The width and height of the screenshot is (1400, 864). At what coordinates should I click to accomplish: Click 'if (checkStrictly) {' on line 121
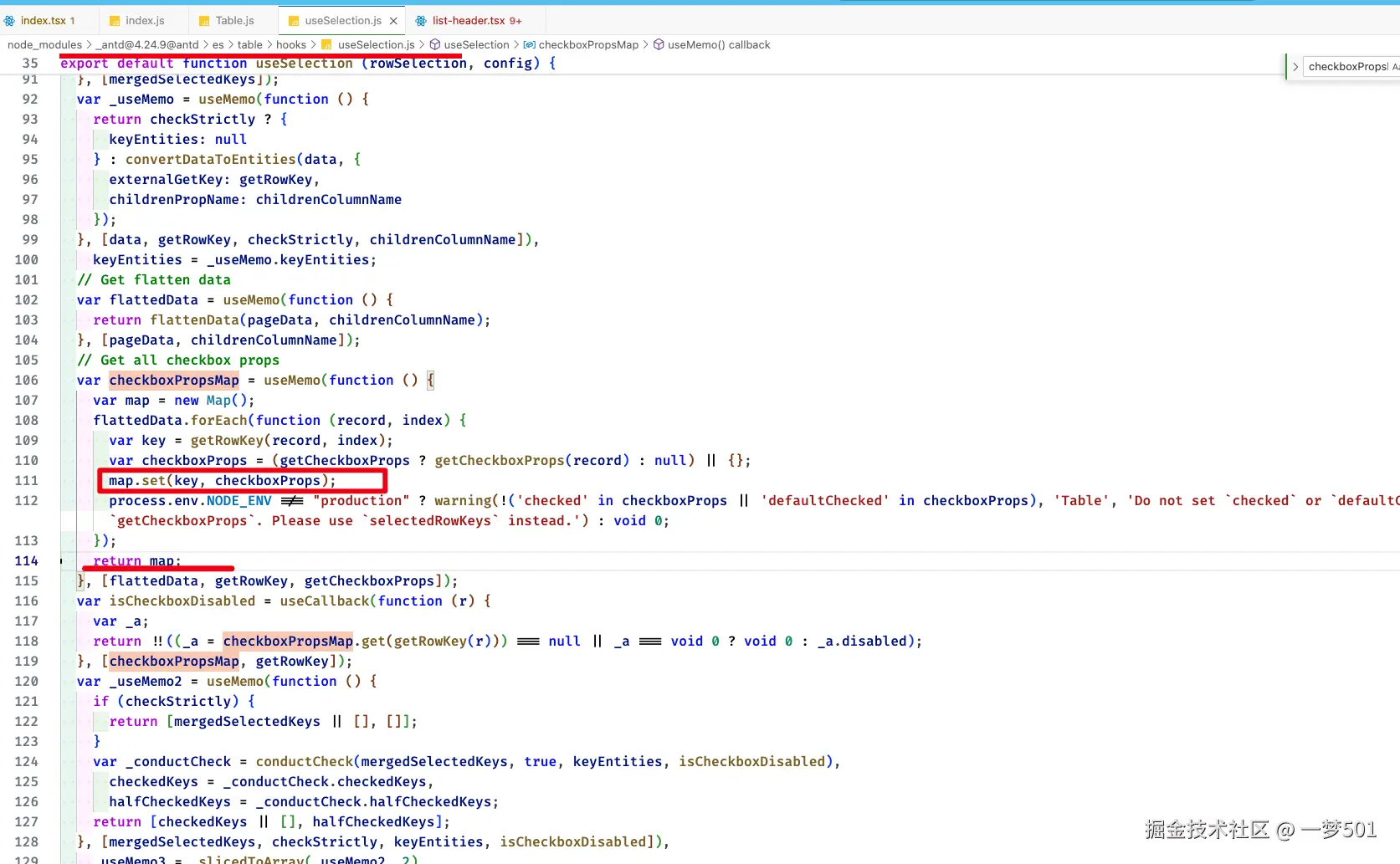174,702
